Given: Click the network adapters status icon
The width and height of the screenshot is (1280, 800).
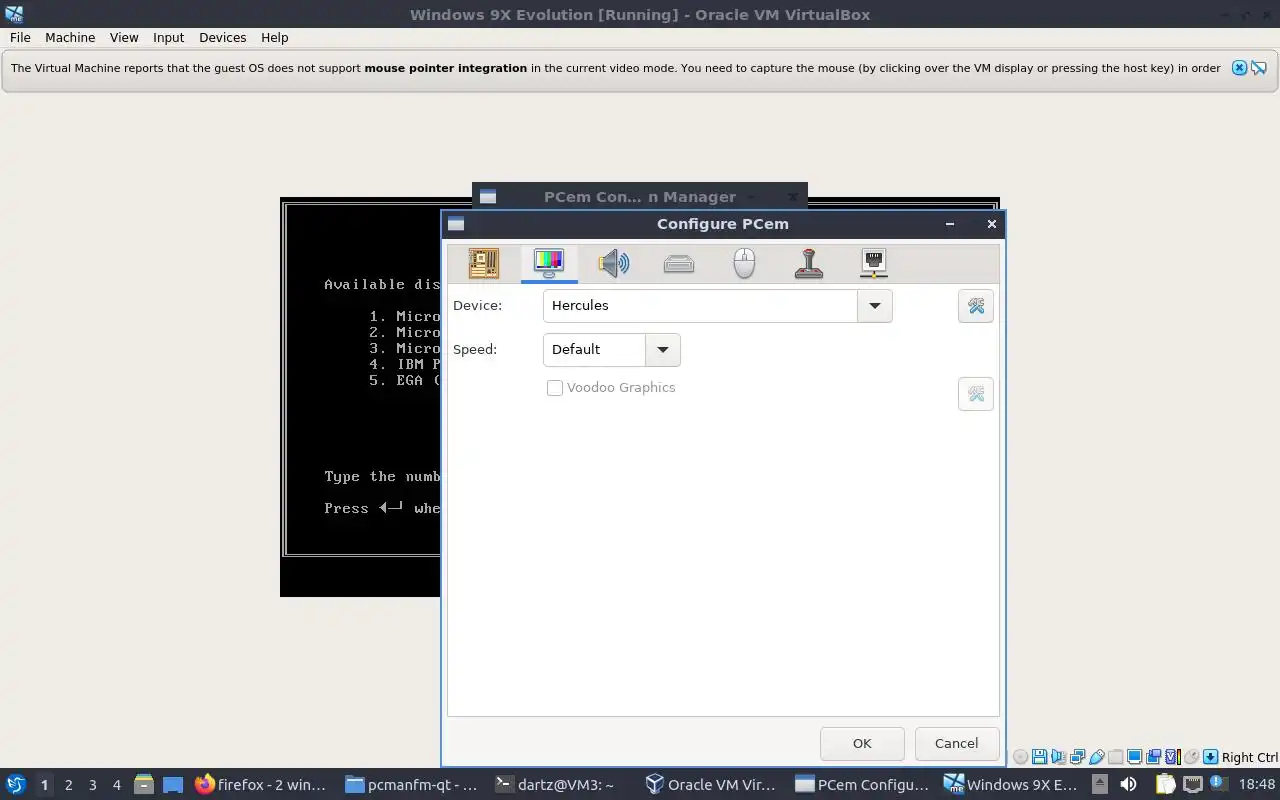Looking at the screenshot, I should (x=1077, y=757).
